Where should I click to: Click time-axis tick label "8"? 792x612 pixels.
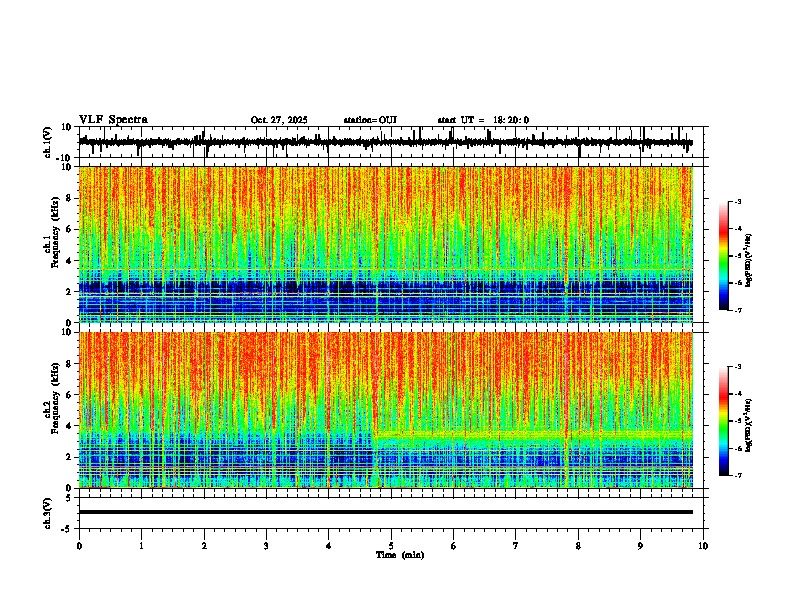tap(578, 546)
